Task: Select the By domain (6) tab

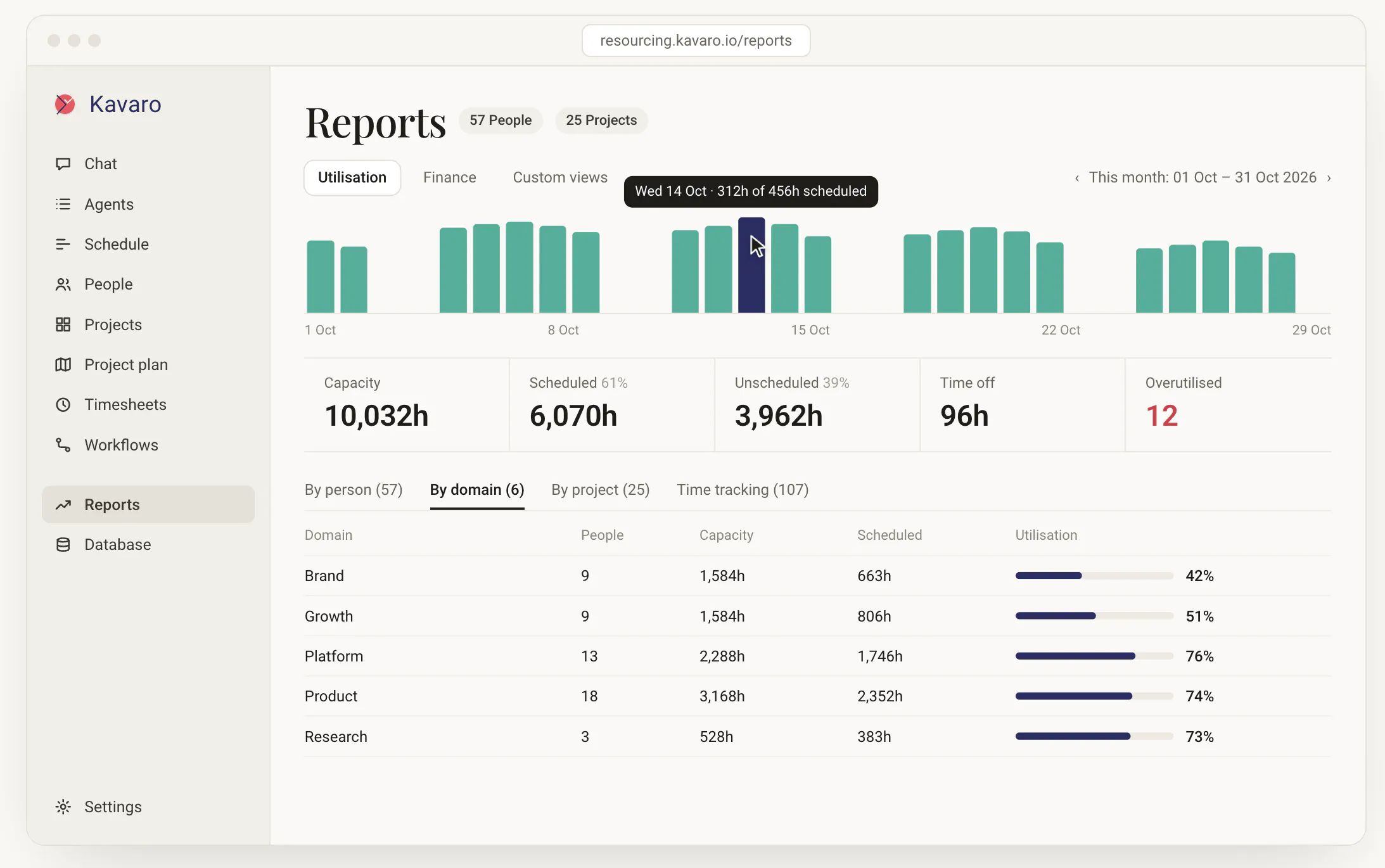Action: pos(477,490)
